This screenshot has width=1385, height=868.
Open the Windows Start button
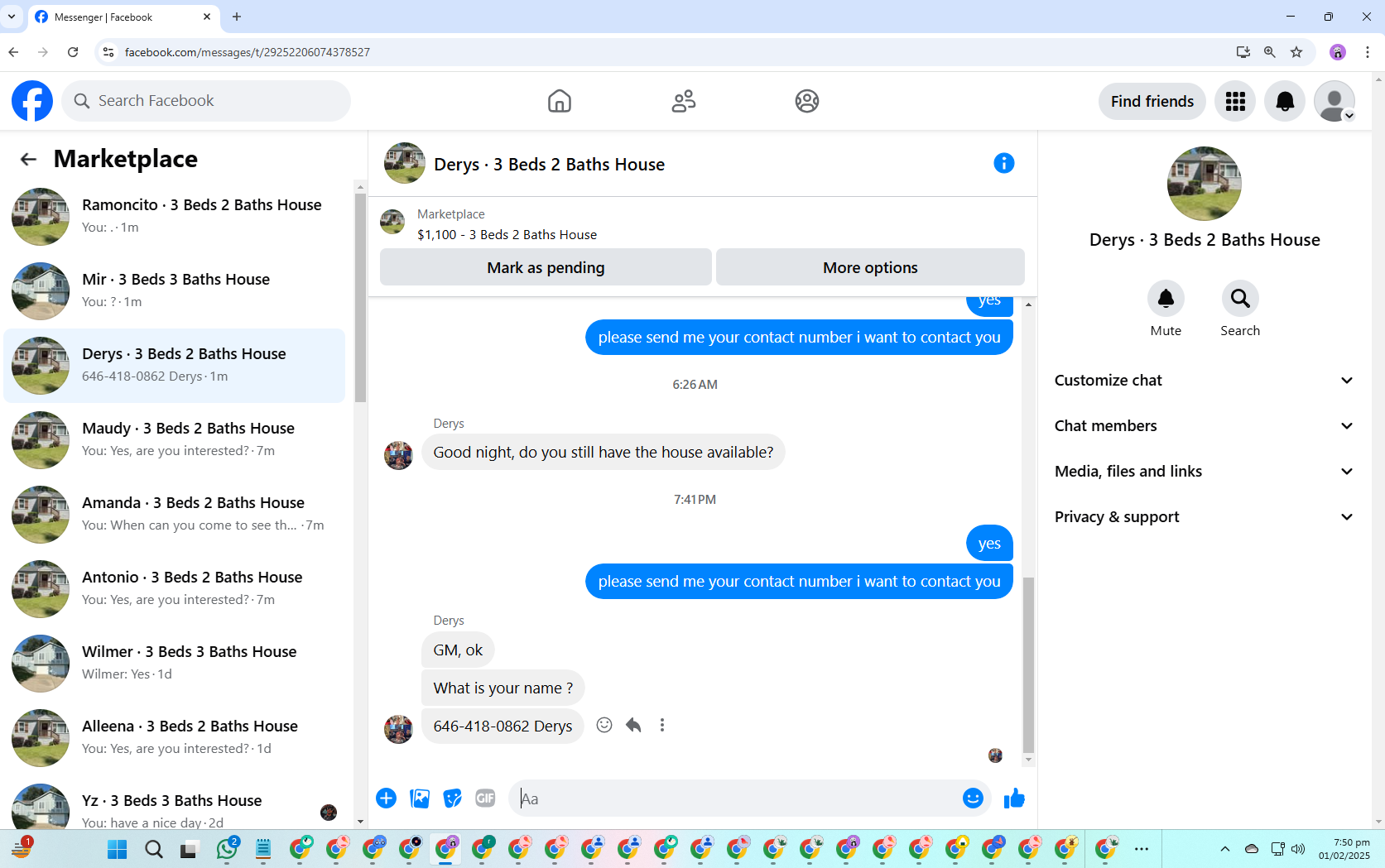[118, 849]
